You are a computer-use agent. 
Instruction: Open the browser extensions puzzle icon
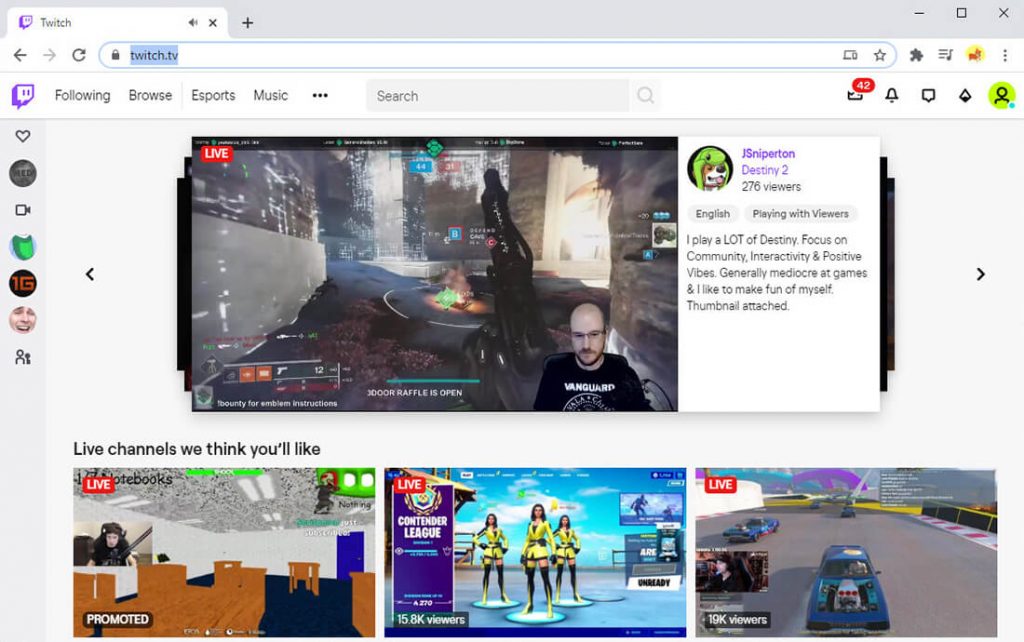tap(916, 55)
